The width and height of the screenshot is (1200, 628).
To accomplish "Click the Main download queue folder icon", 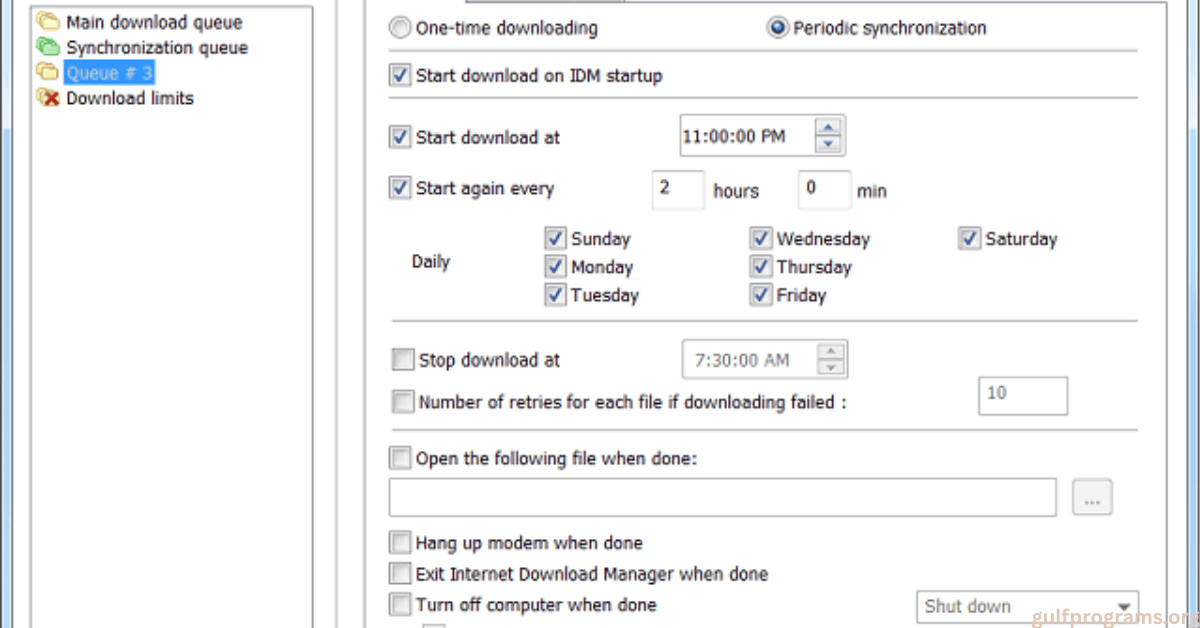I will click(x=47, y=22).
